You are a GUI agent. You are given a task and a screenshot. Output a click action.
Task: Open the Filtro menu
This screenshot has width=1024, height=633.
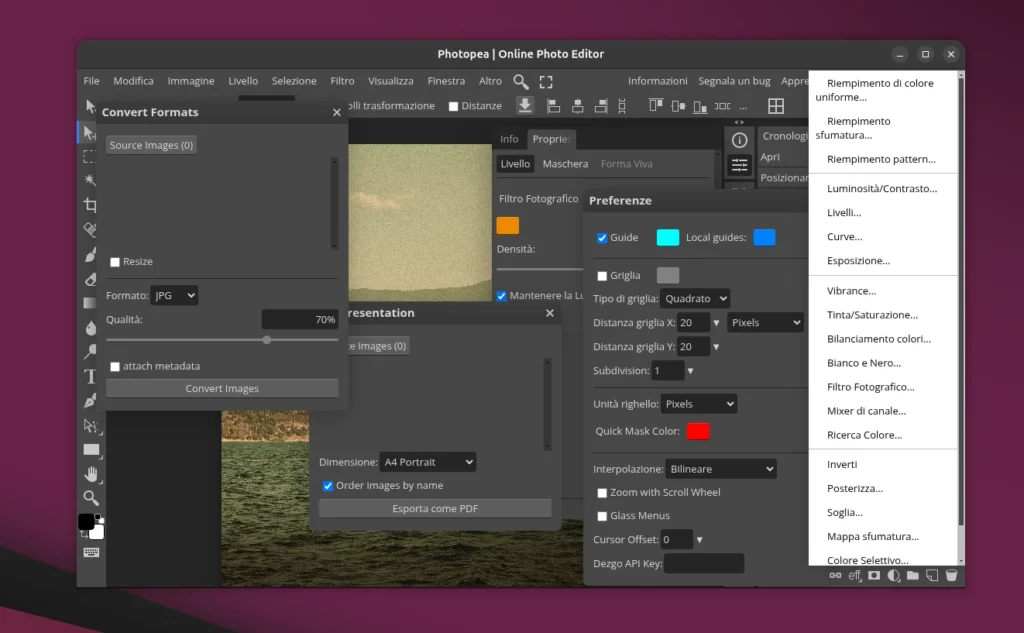tap(342, 81)
